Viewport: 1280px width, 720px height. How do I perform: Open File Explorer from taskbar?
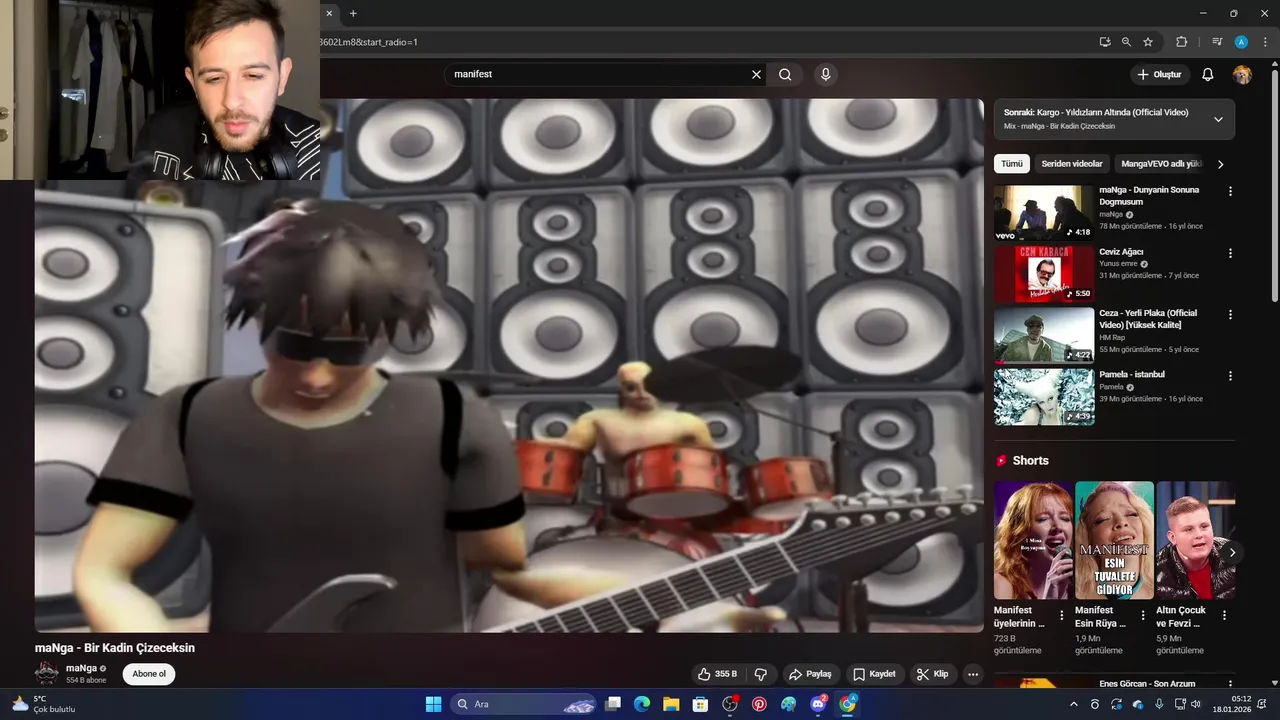coord(670,704)
